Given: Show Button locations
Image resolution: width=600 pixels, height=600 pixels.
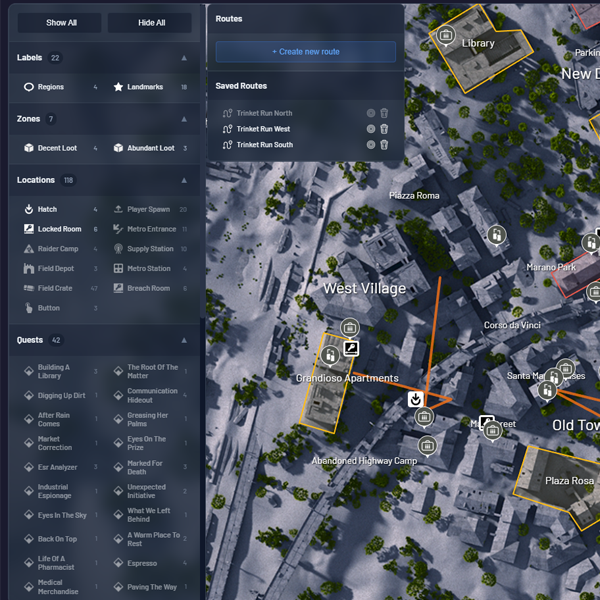Looking at the screenshot, I should 60,308.
